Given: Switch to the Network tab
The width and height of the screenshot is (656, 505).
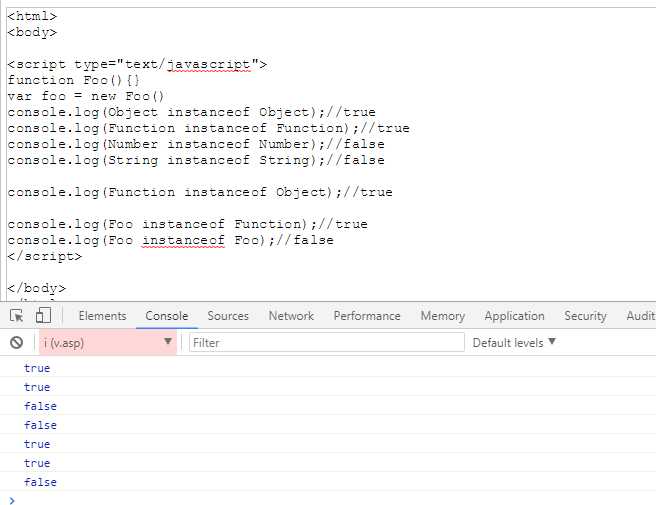Looking at the screenshot, I should [291, 316].
